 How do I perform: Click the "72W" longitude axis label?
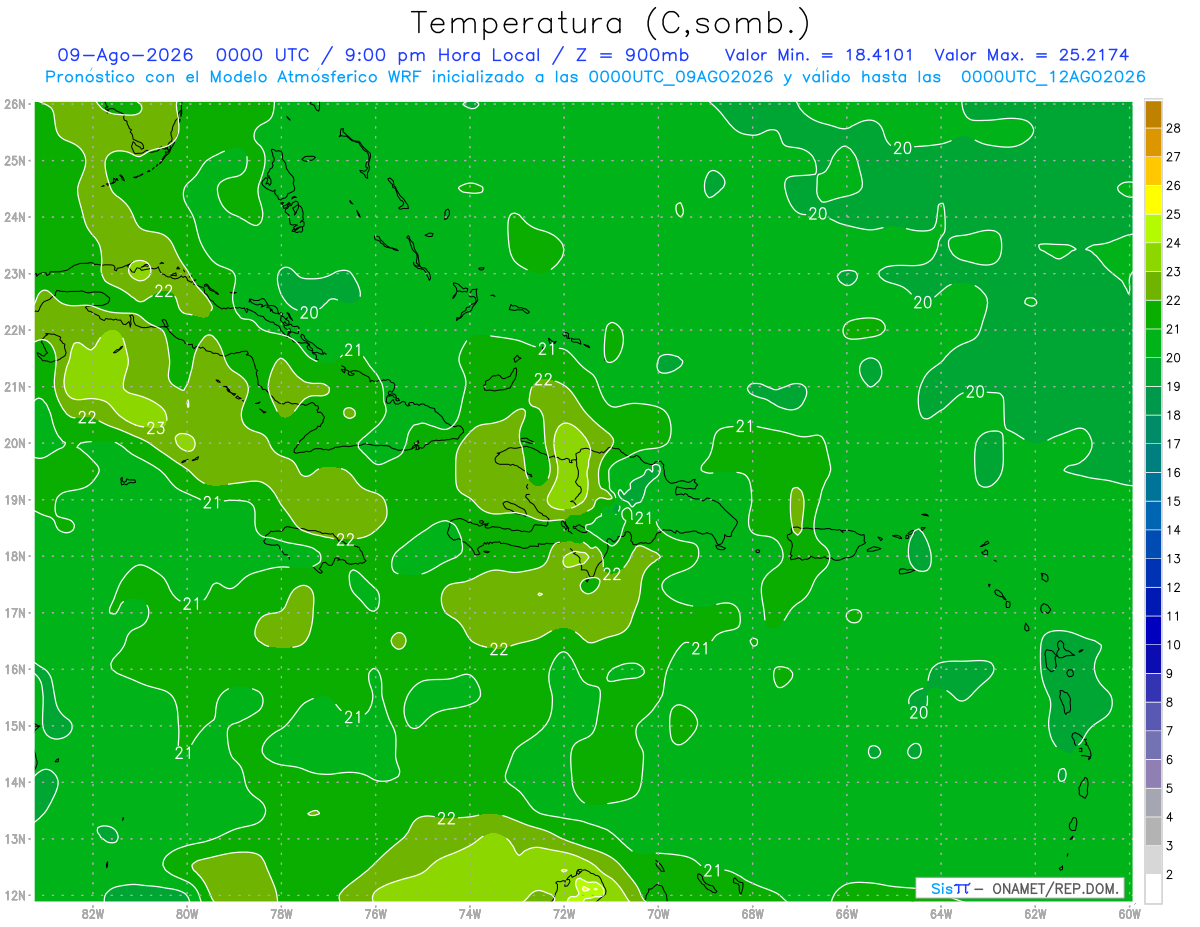tap(563, 913)
